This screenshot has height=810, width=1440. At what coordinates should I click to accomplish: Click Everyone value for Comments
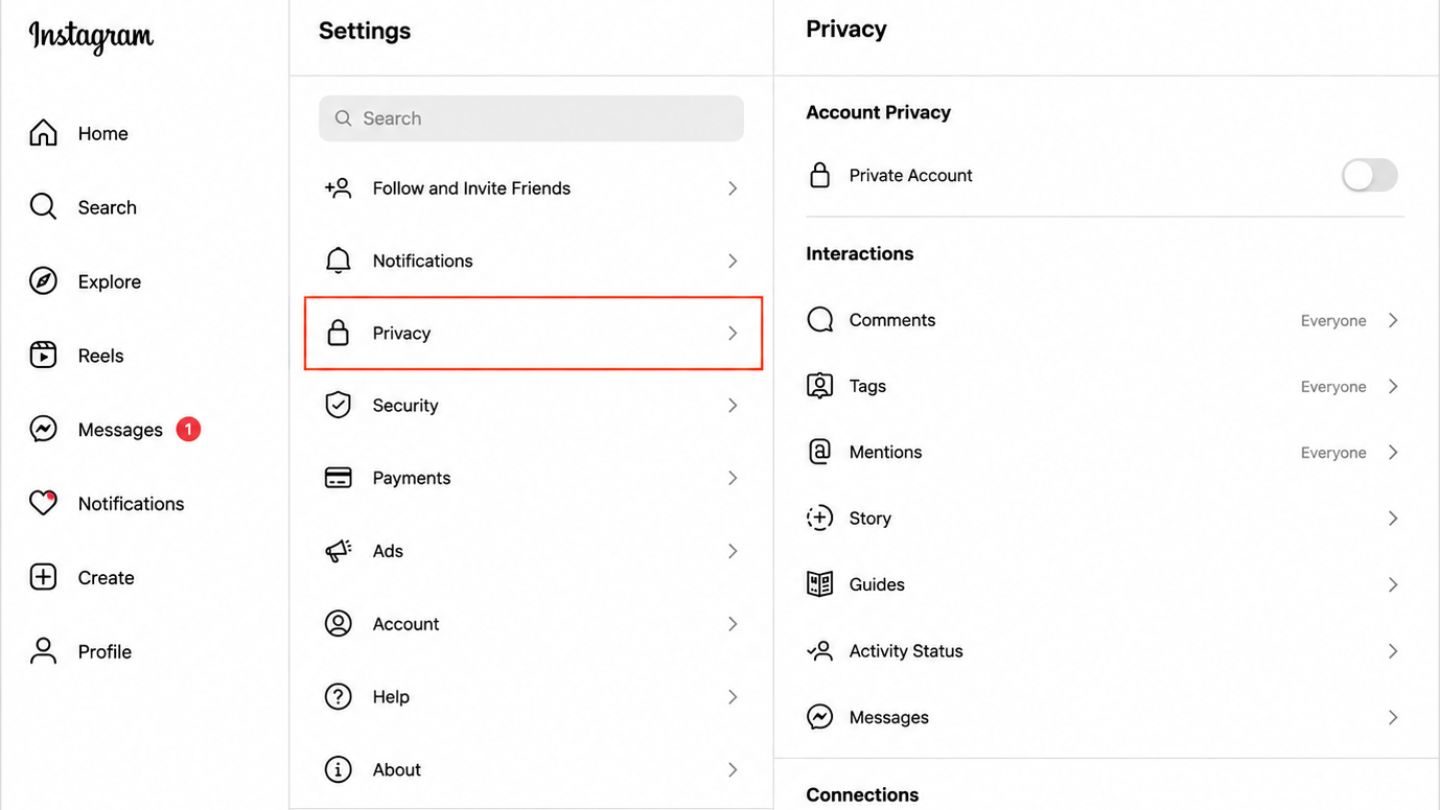point(1333,321)
